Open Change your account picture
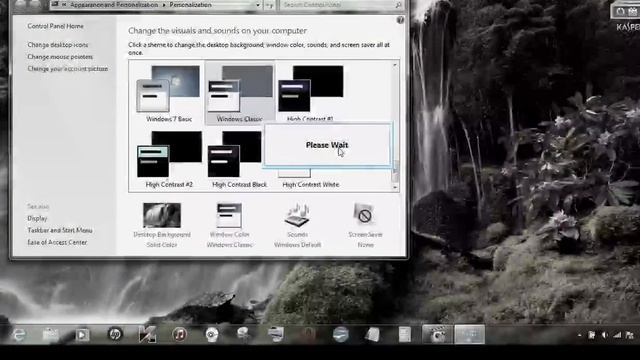 pos(68,69)
